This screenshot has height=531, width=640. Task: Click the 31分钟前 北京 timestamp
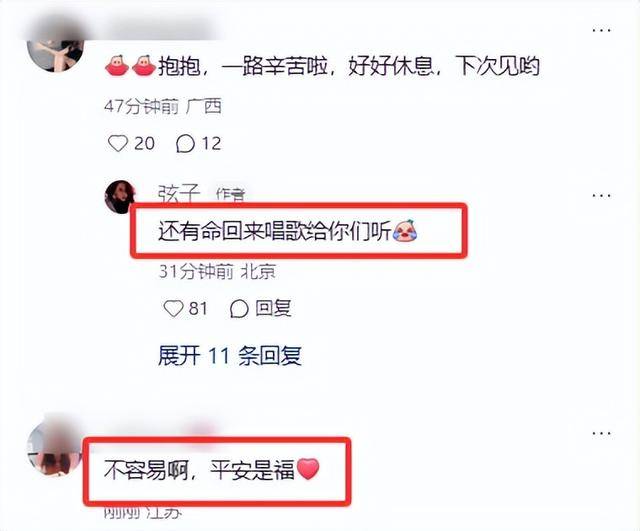pyautogui.click(x=217, y=271)
